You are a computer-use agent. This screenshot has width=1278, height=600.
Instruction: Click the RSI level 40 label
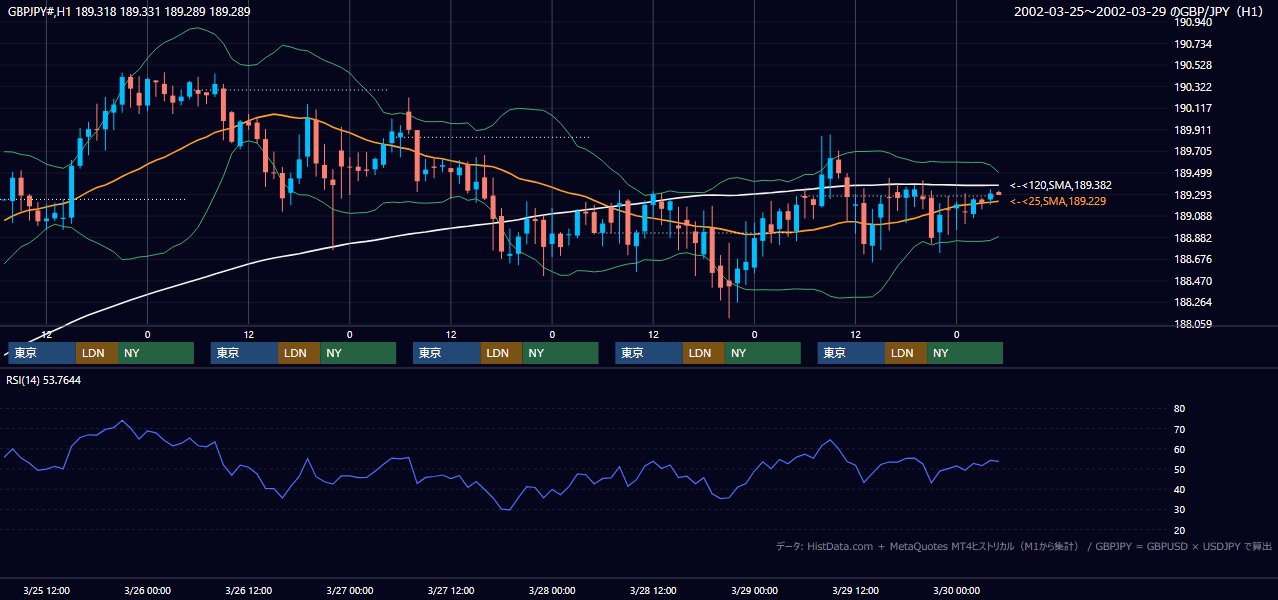tap(1179, 489)
